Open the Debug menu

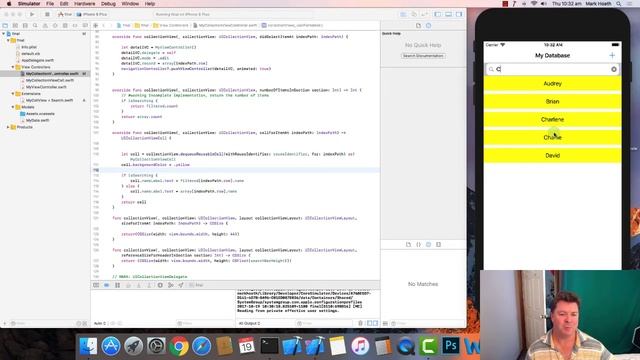point(108,4)
